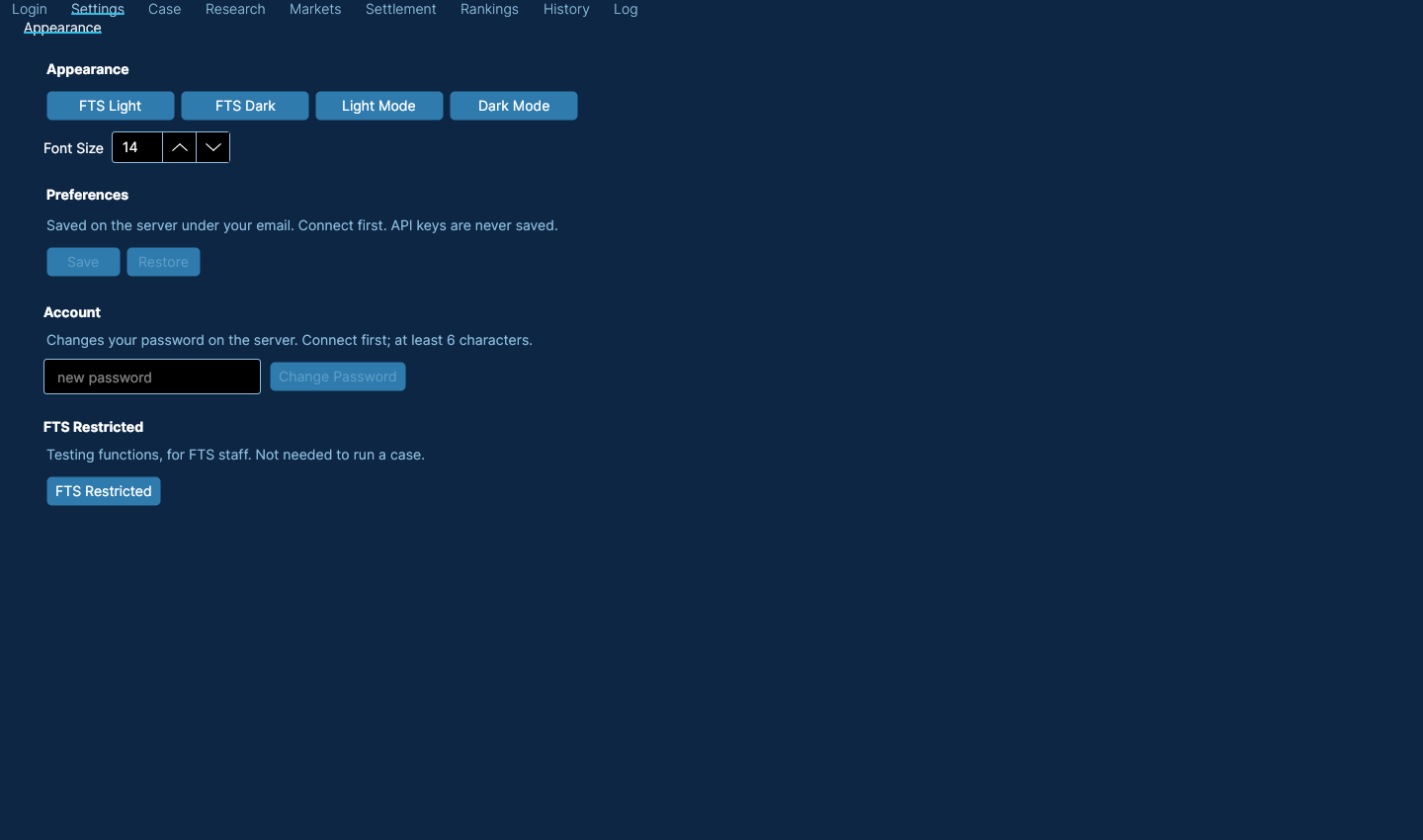Open the Login tab
This screenshot has width=1423, height=840.
coord(30,9)
